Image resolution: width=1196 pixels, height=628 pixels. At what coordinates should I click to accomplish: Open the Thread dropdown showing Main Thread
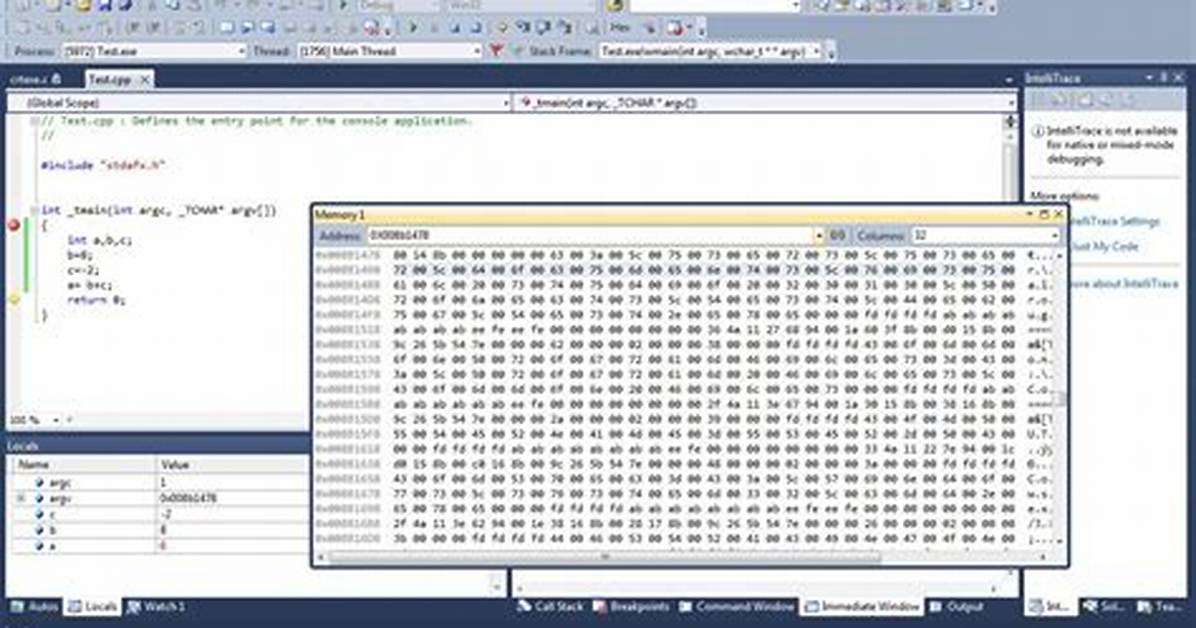390,51
